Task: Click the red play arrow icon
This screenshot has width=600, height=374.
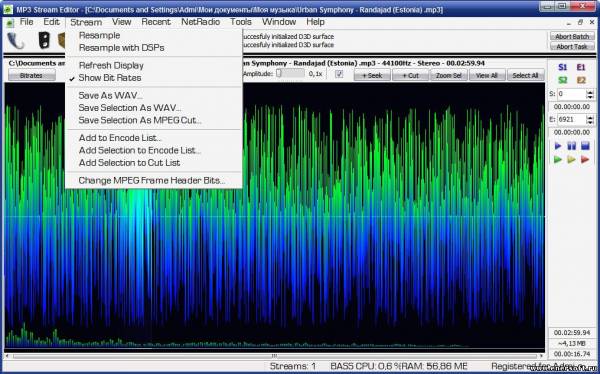Action: [x=585, y=159]
